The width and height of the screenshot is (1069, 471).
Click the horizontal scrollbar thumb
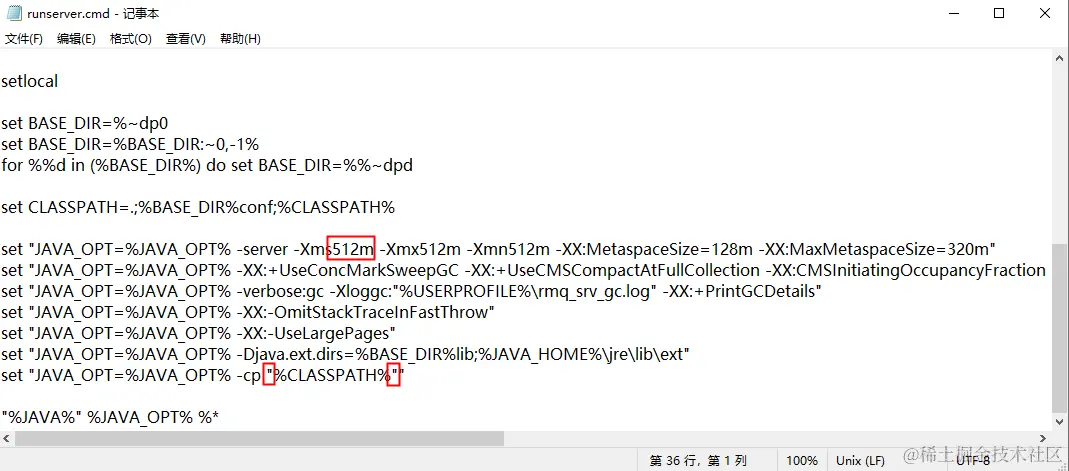point(259,438)
